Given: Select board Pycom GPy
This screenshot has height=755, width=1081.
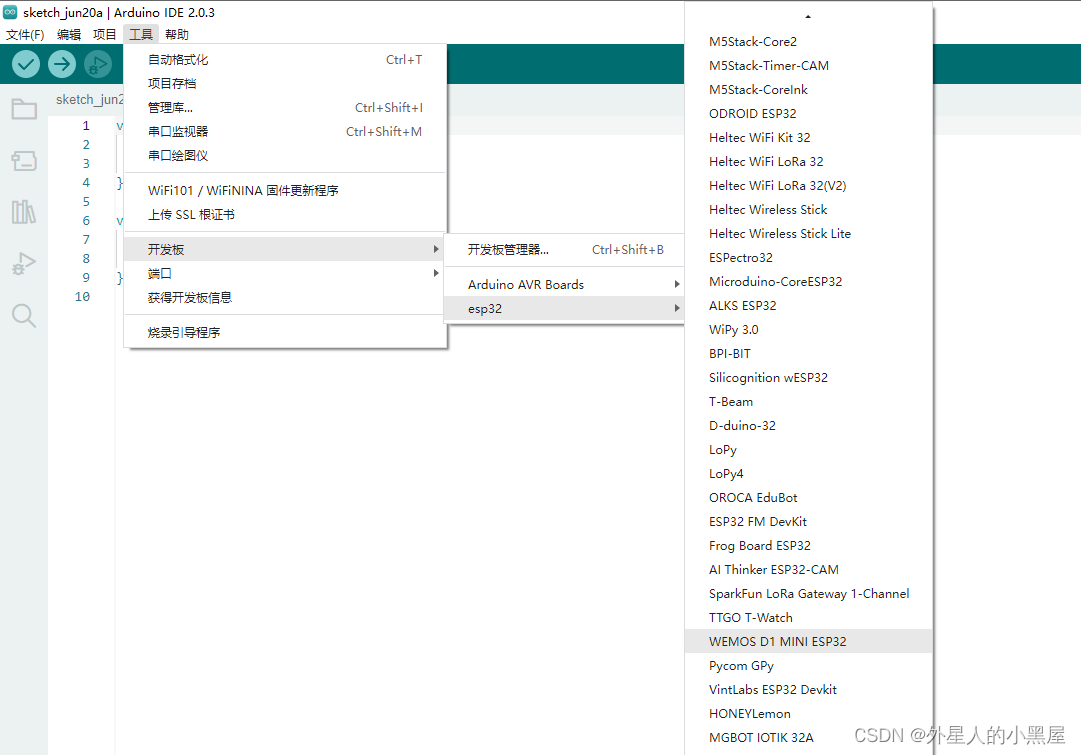Looking at the screenshot, I should pos(809,665).
